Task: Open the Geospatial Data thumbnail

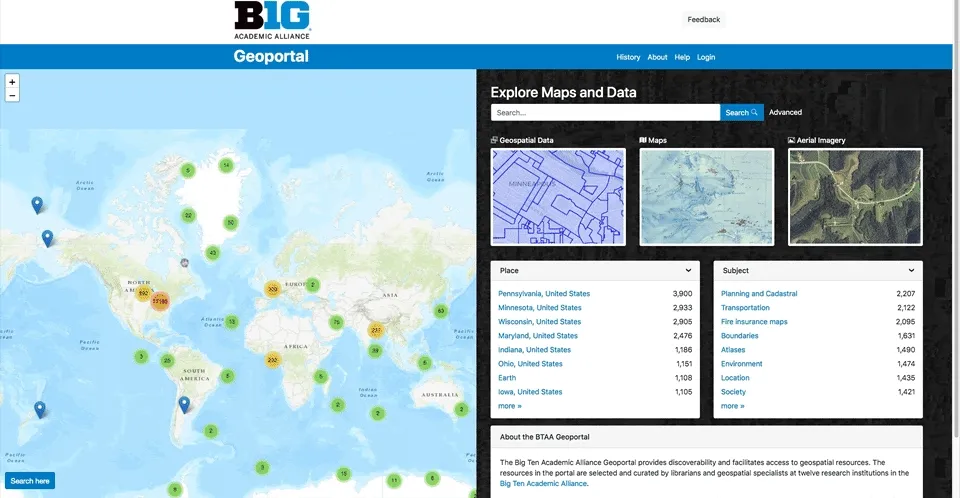Action: tap(558, 197)
